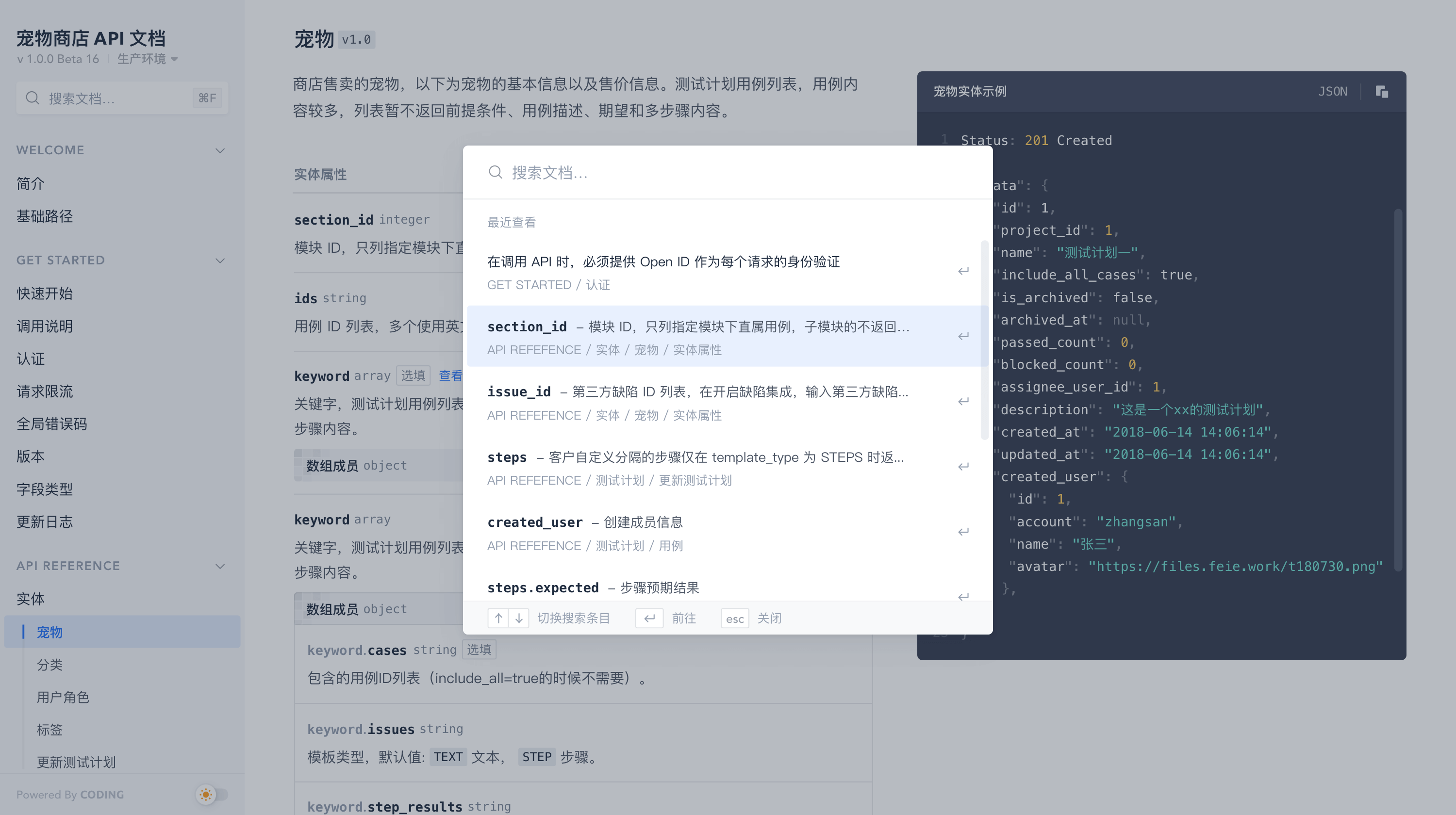Open the Open ID authentication search result
Image resolution: width=1456 pixels, height=815 pixels.
[x=728, y=272]
